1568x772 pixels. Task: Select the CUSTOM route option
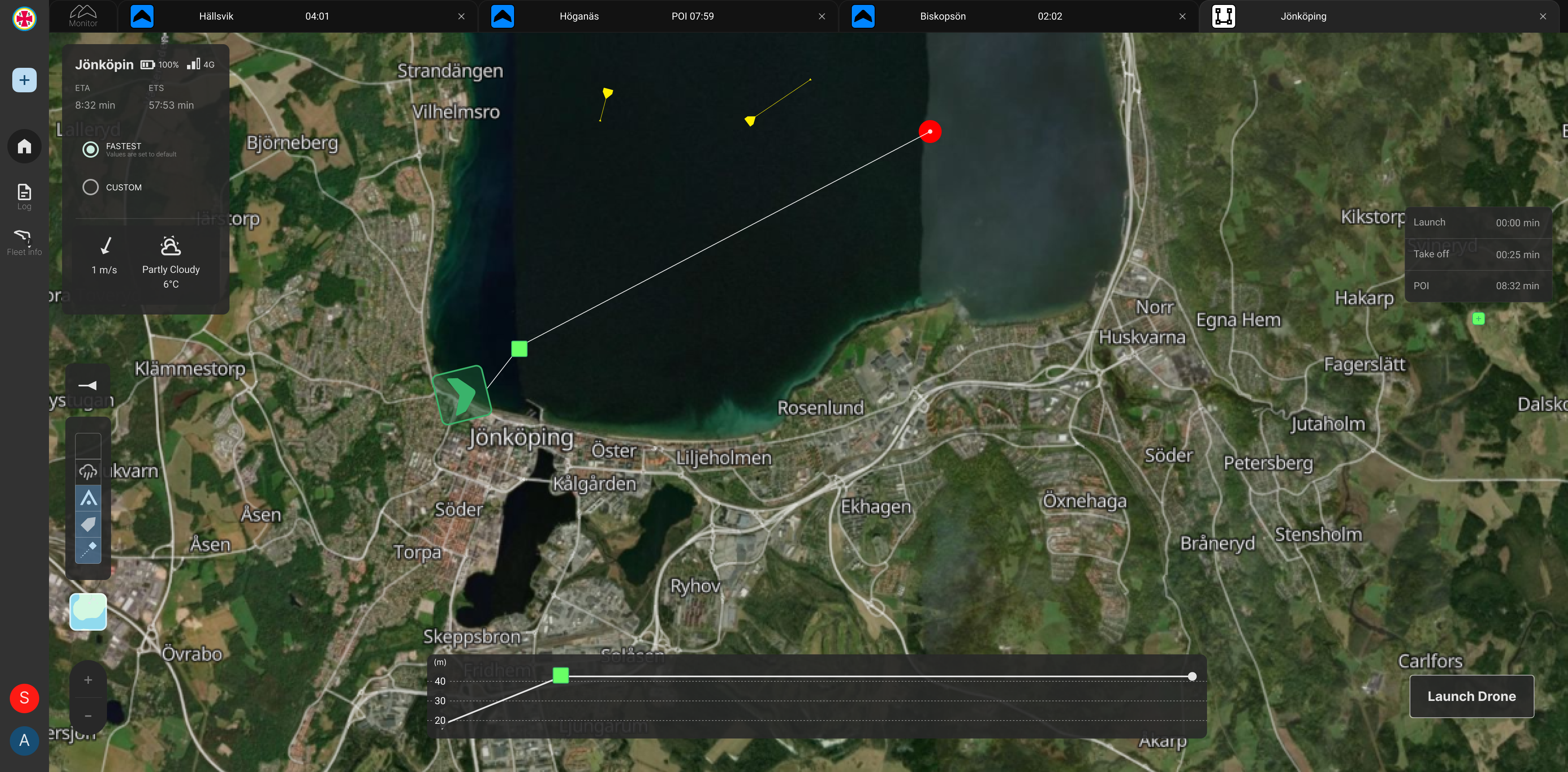click(91, 187)
